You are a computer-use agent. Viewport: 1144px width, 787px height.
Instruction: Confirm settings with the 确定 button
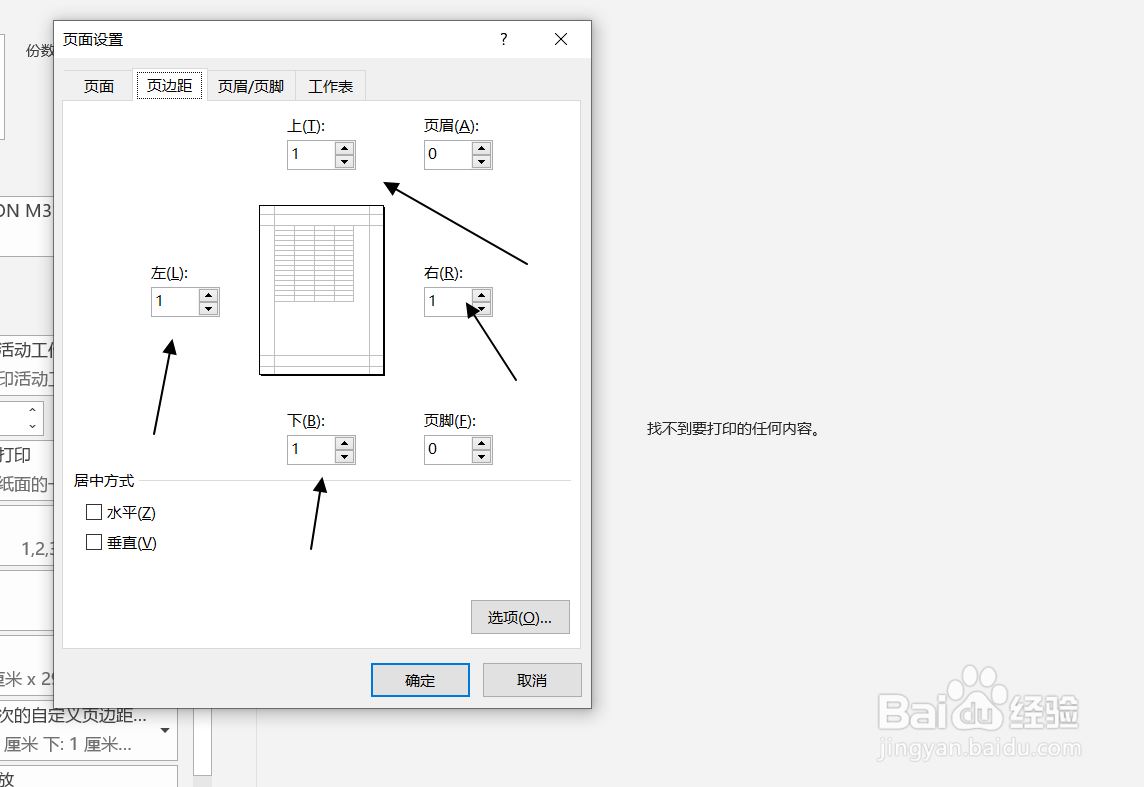pos(420,680)
